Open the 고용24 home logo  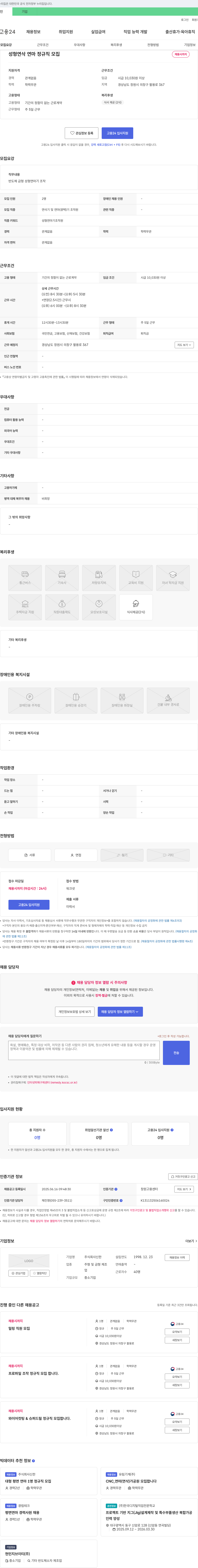(x=7, y=32)
